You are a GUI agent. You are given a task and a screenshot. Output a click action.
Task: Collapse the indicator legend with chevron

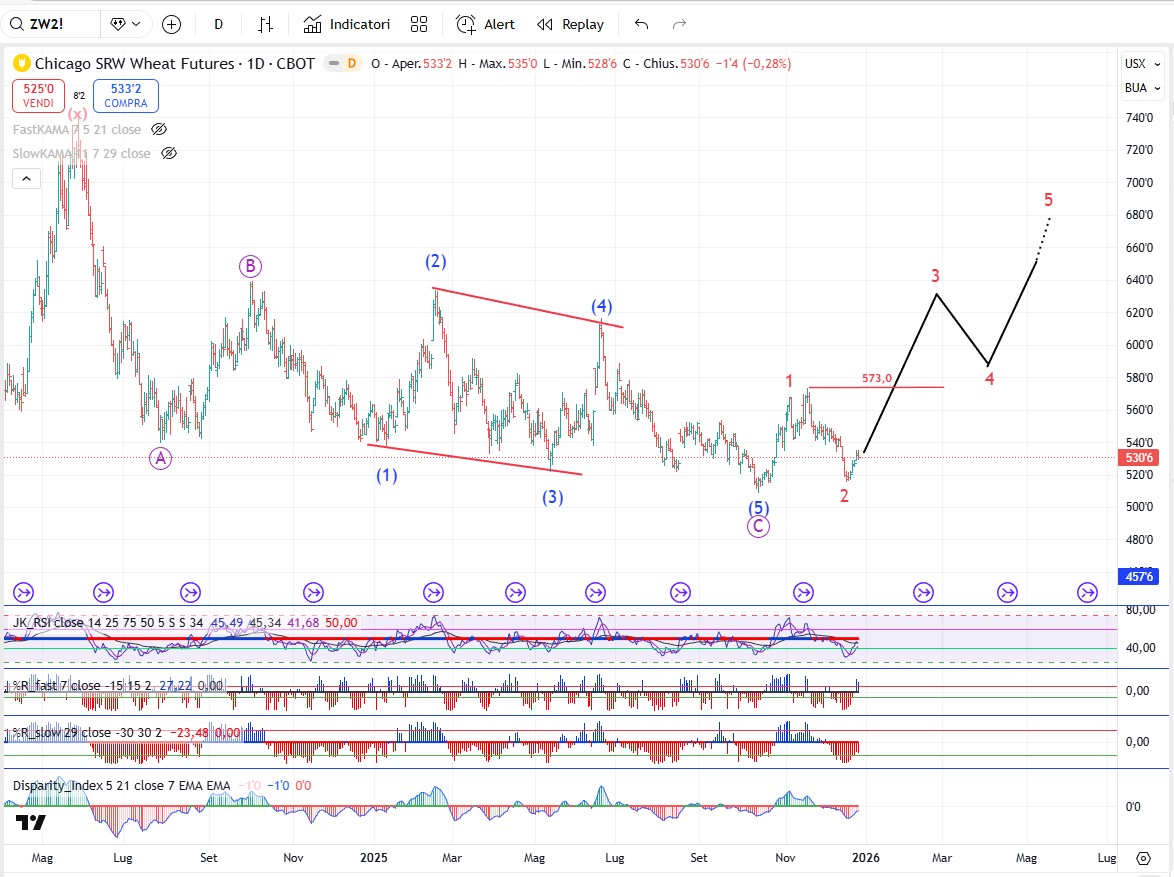pos(26,179)
